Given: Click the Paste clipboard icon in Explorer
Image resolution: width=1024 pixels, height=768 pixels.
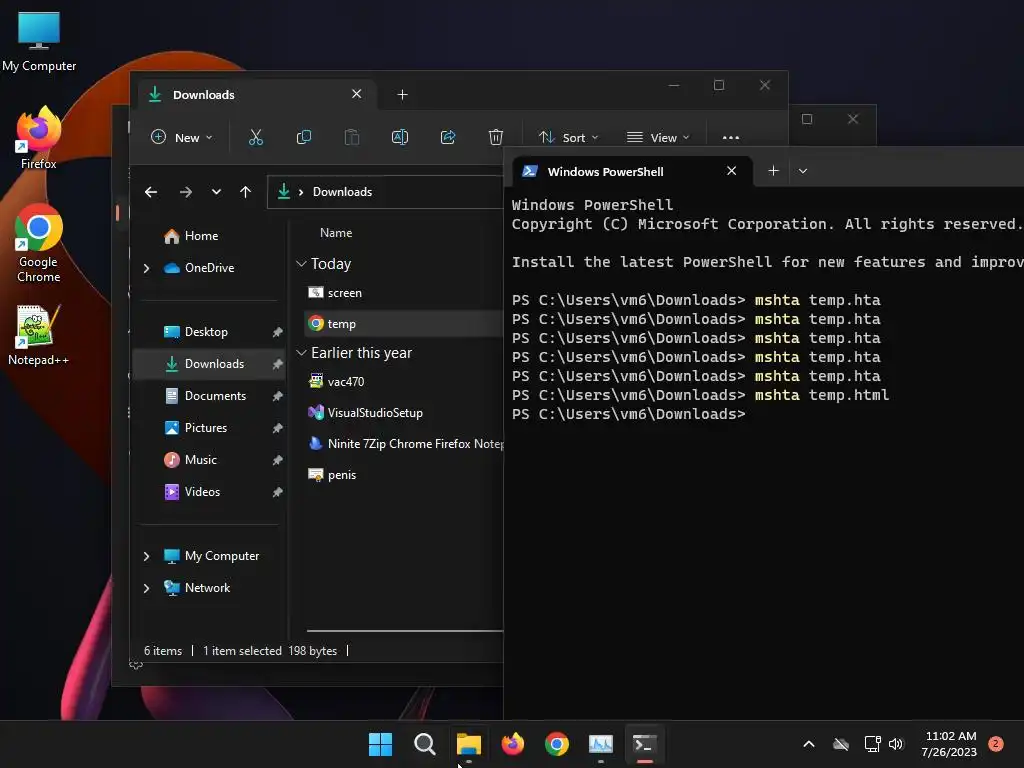Looking at the screenshot, I should click(352, 137).
